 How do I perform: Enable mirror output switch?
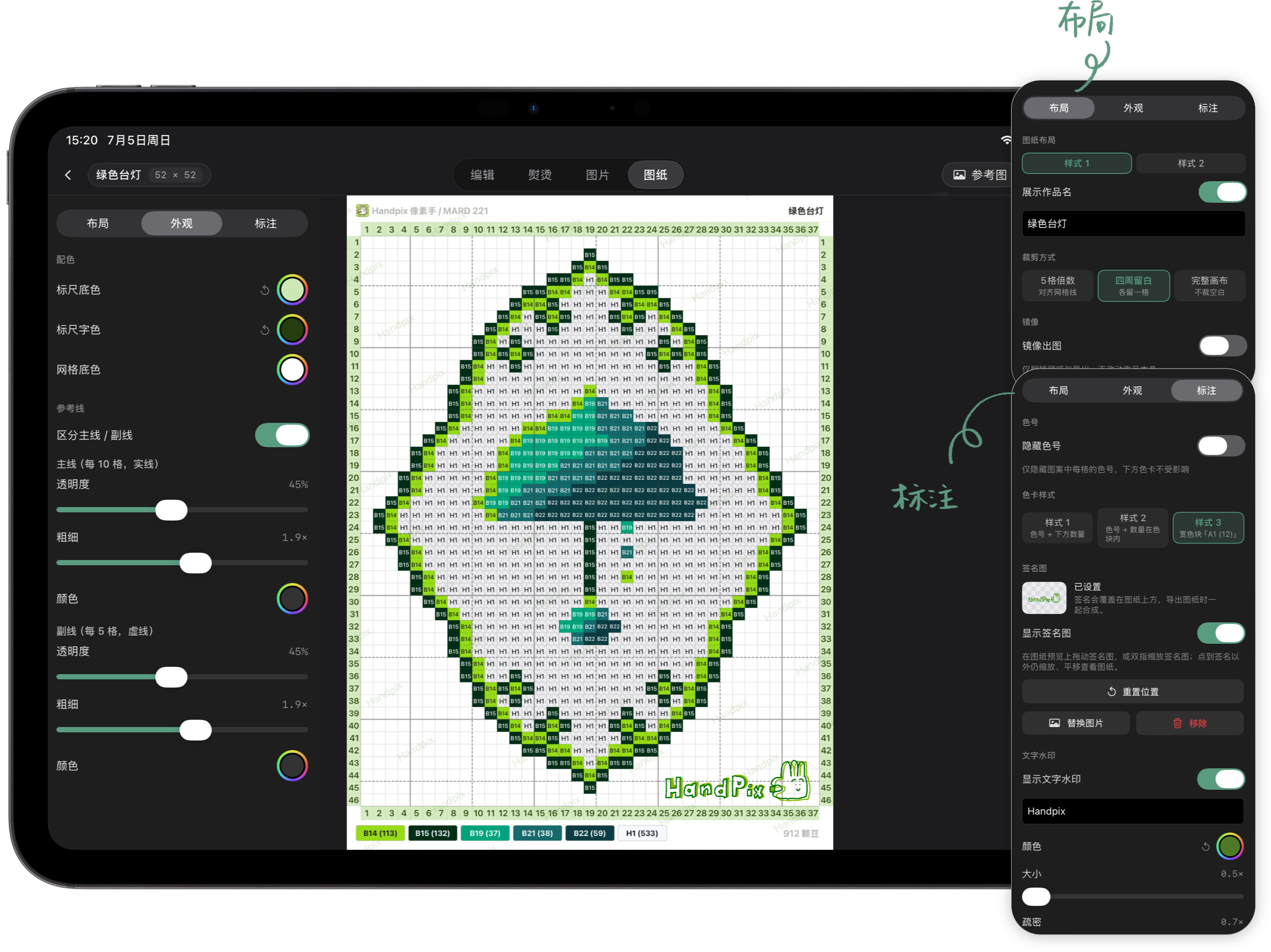point(1222,346)
